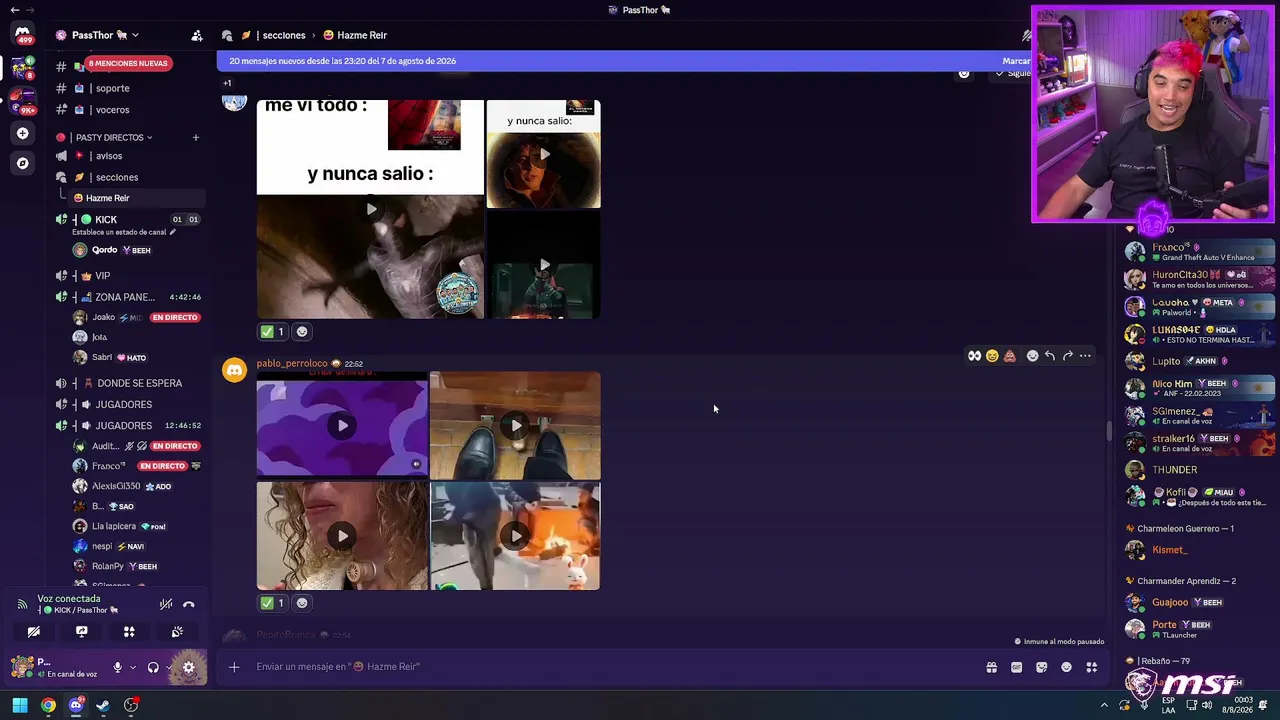Open the sticker picker

tap(1042, 667)
